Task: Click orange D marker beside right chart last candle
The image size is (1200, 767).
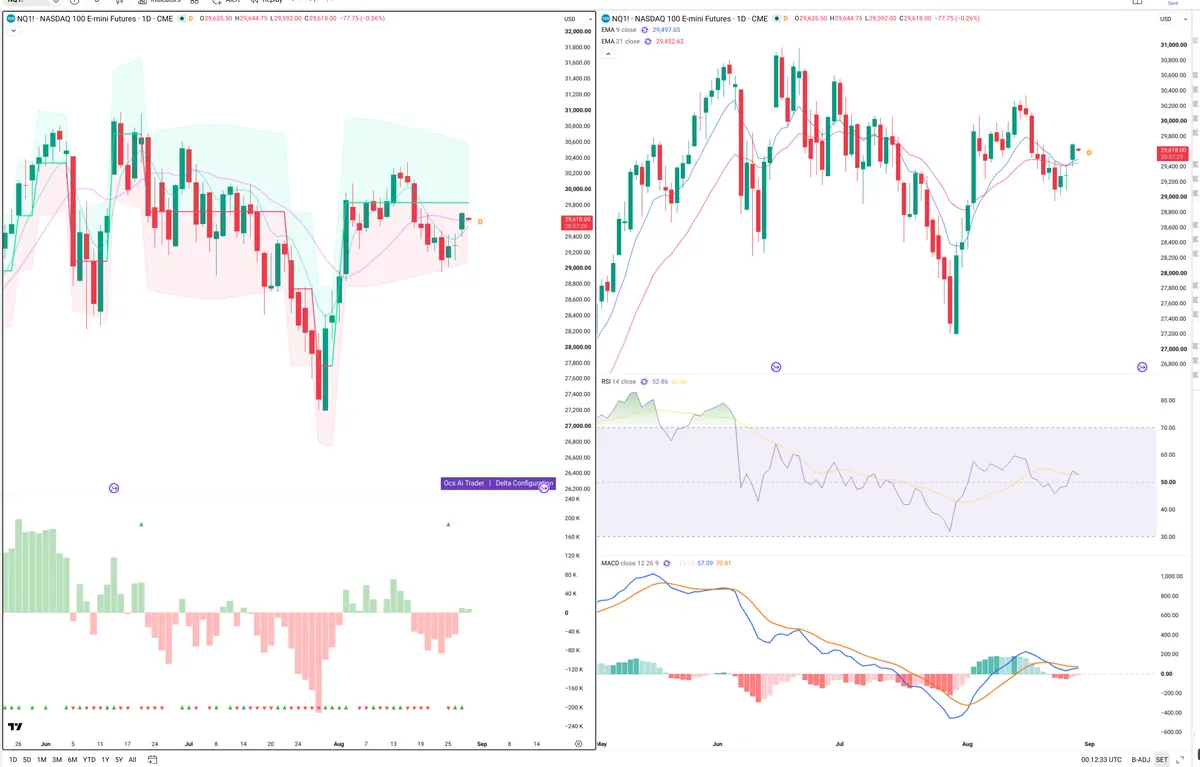Action: [1088, 153]
